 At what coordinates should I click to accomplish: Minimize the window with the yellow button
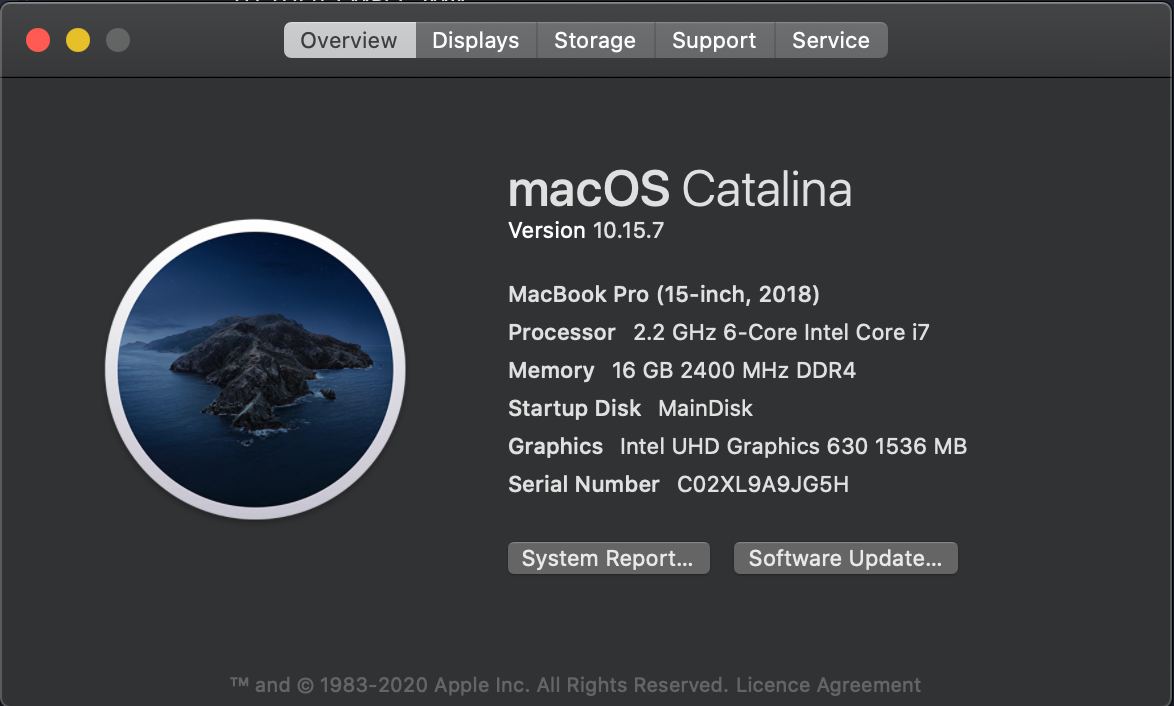(x=78, y=40)
